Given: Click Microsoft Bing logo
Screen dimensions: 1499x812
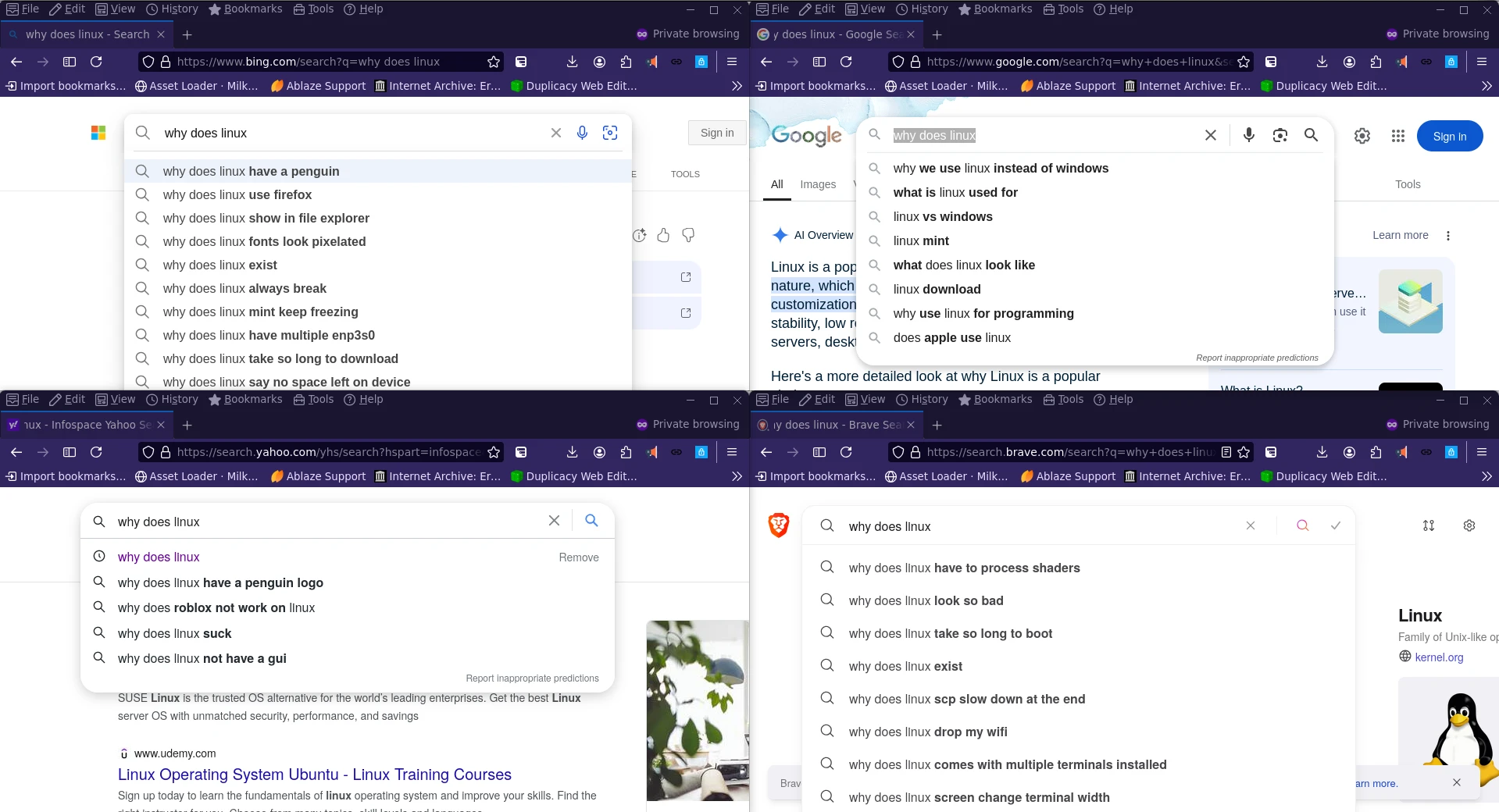Looking at the screenshot, I should tap(98, 133).
